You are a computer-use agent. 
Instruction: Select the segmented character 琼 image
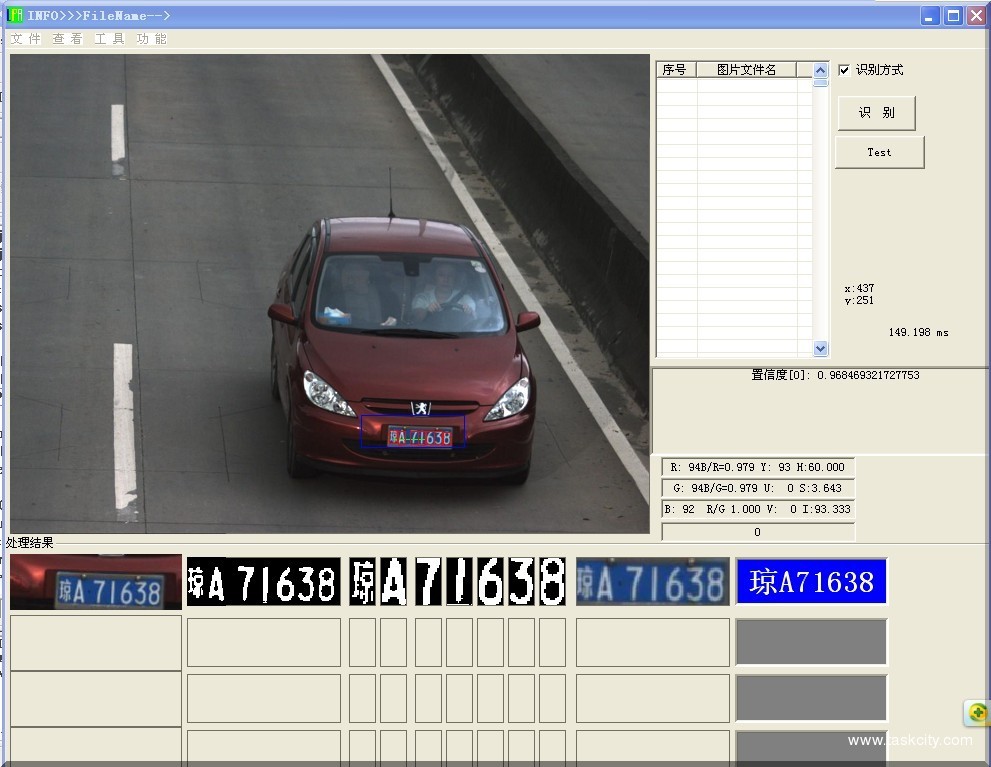(362, 582)
